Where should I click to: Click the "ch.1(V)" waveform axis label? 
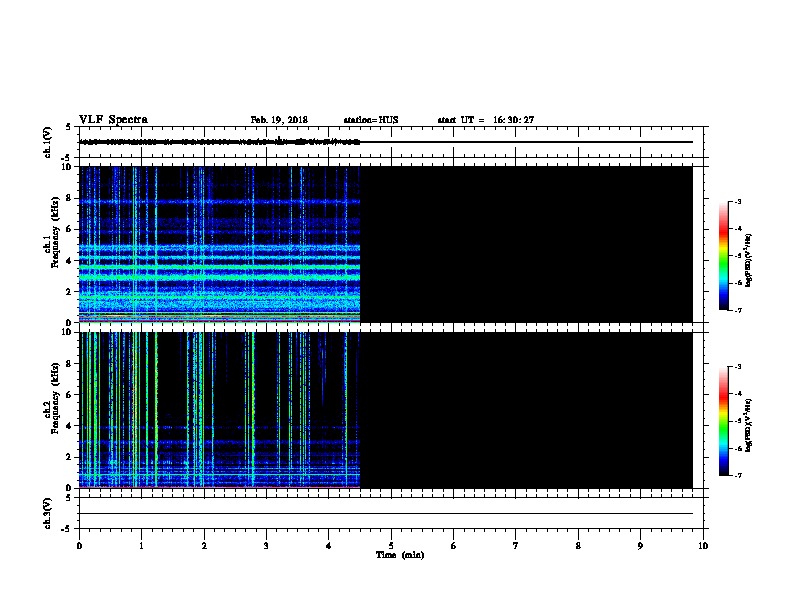(x=48, y=142)
